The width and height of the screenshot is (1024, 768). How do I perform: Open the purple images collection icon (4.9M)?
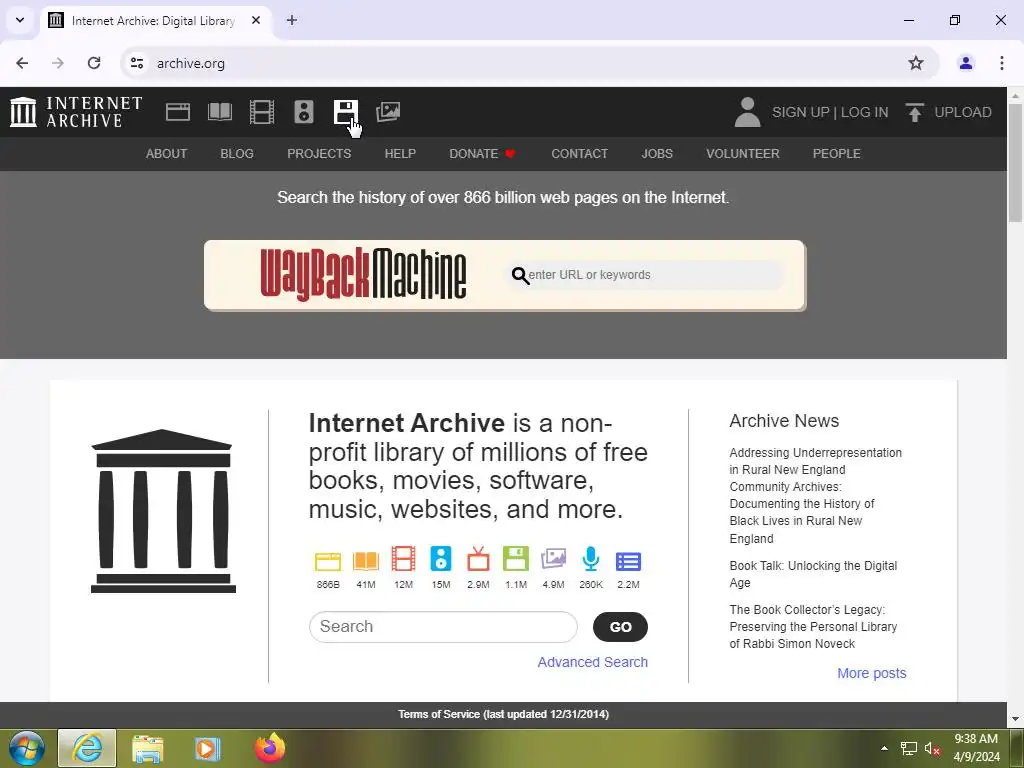point(553,560)
